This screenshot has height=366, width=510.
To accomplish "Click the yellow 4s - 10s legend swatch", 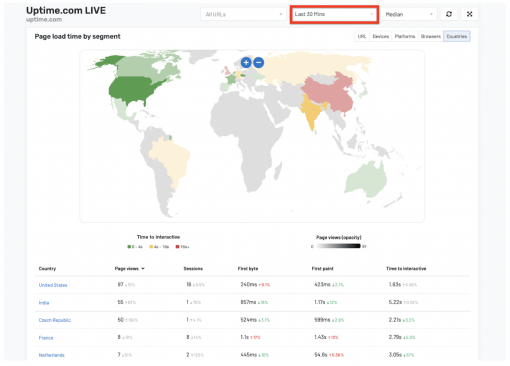I will click(151, 247).
